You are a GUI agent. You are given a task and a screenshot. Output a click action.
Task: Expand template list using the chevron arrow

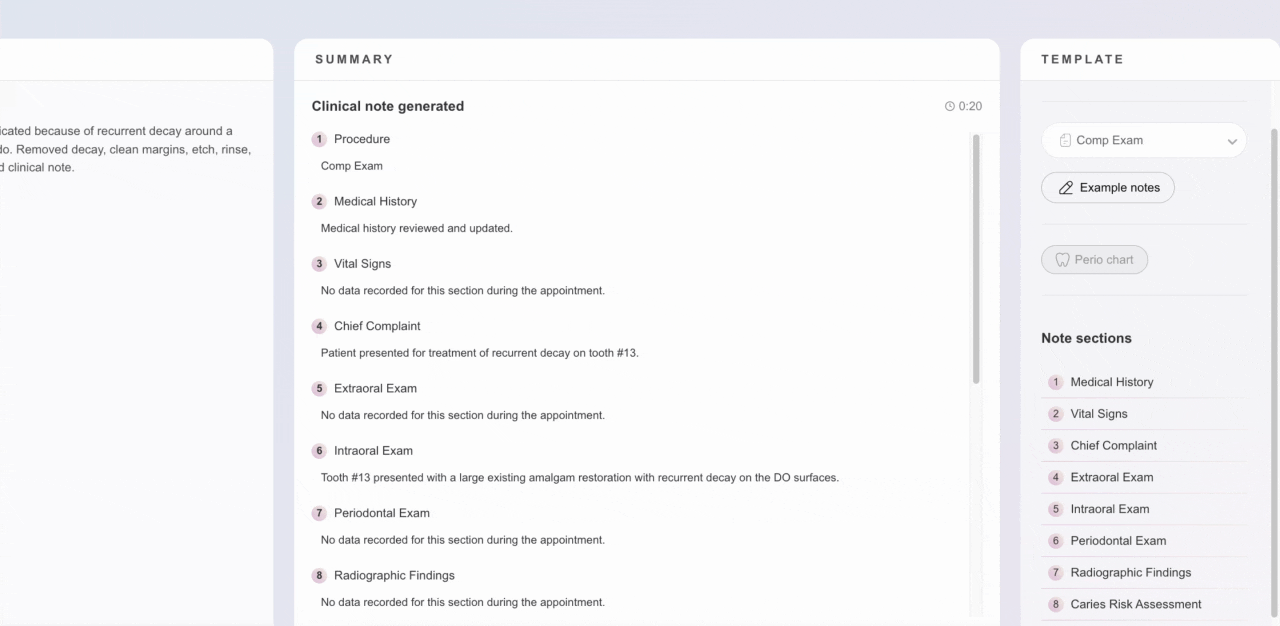tap(1232, 142)
